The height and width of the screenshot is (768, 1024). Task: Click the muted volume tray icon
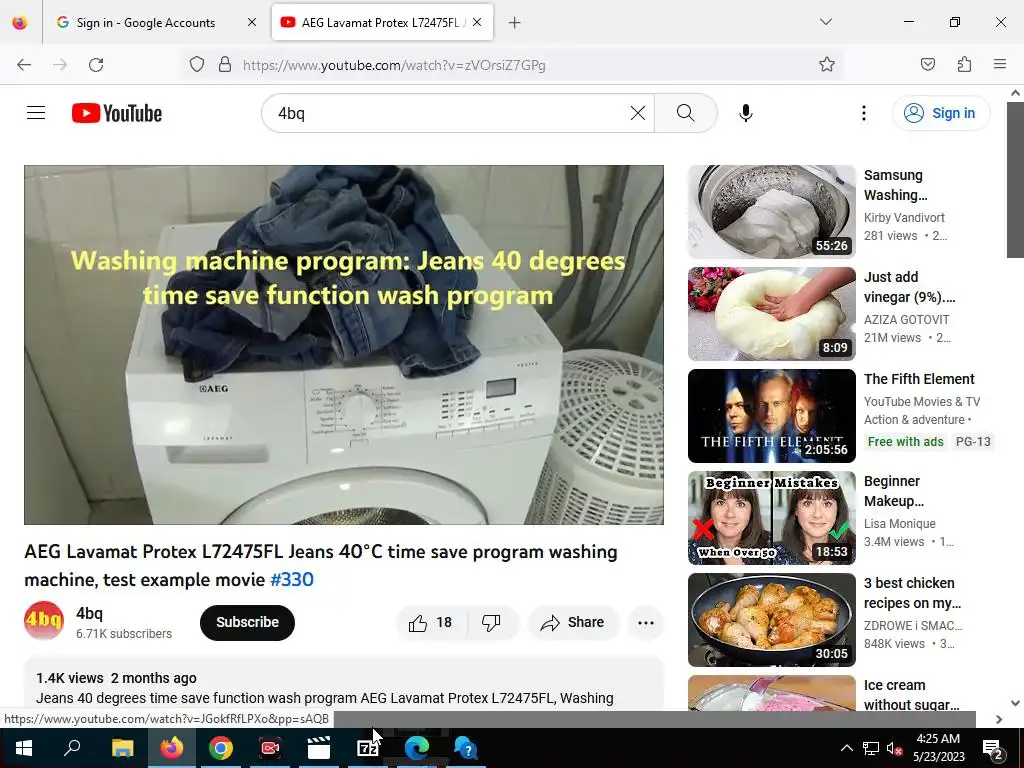pos(895,748)
